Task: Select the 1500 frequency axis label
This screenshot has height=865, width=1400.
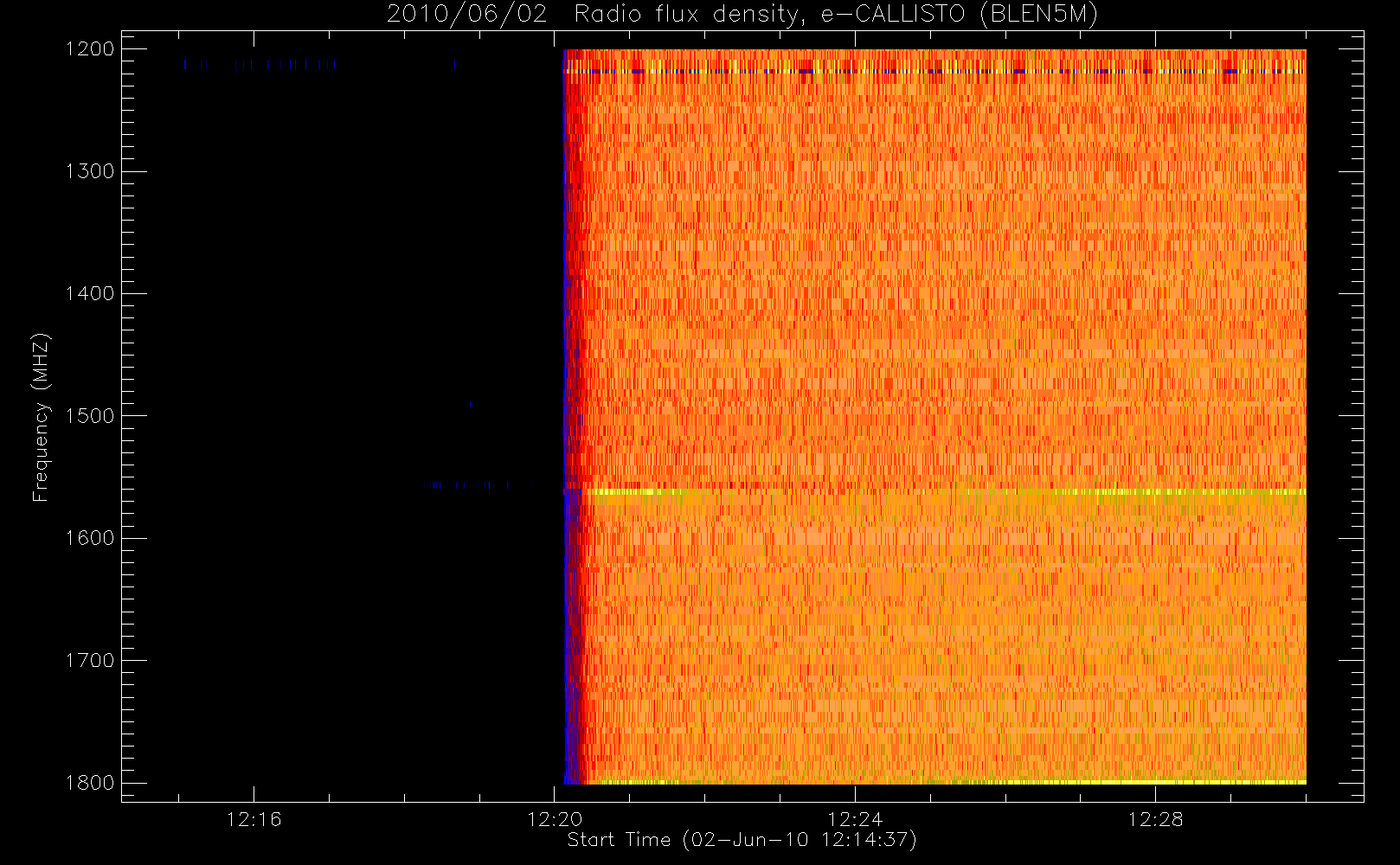Action: pyautogui.click(x=90, y=415)
